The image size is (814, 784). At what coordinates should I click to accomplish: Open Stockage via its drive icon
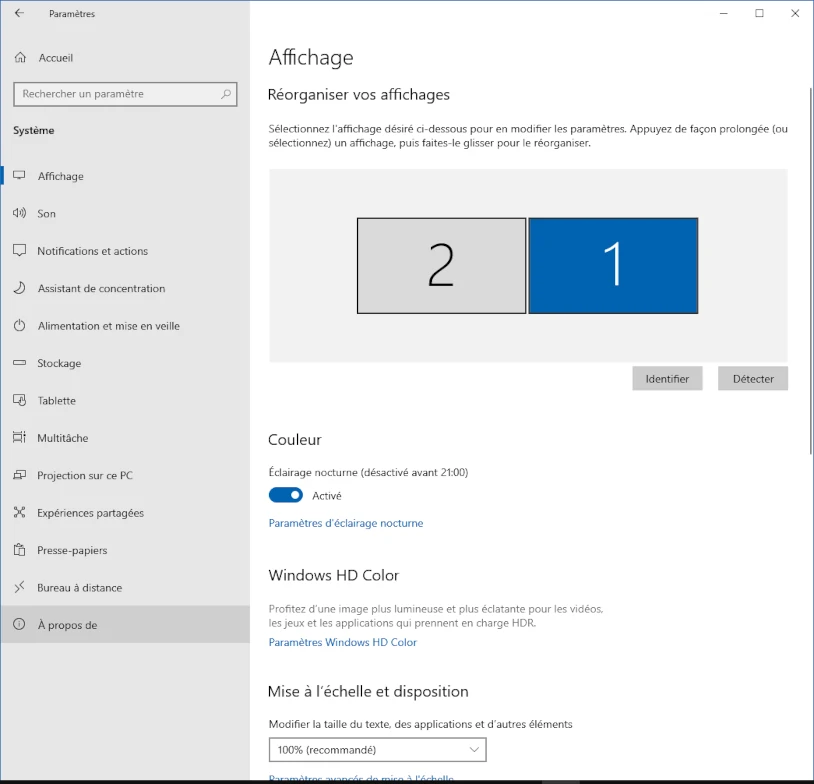(x=21, y=363)
